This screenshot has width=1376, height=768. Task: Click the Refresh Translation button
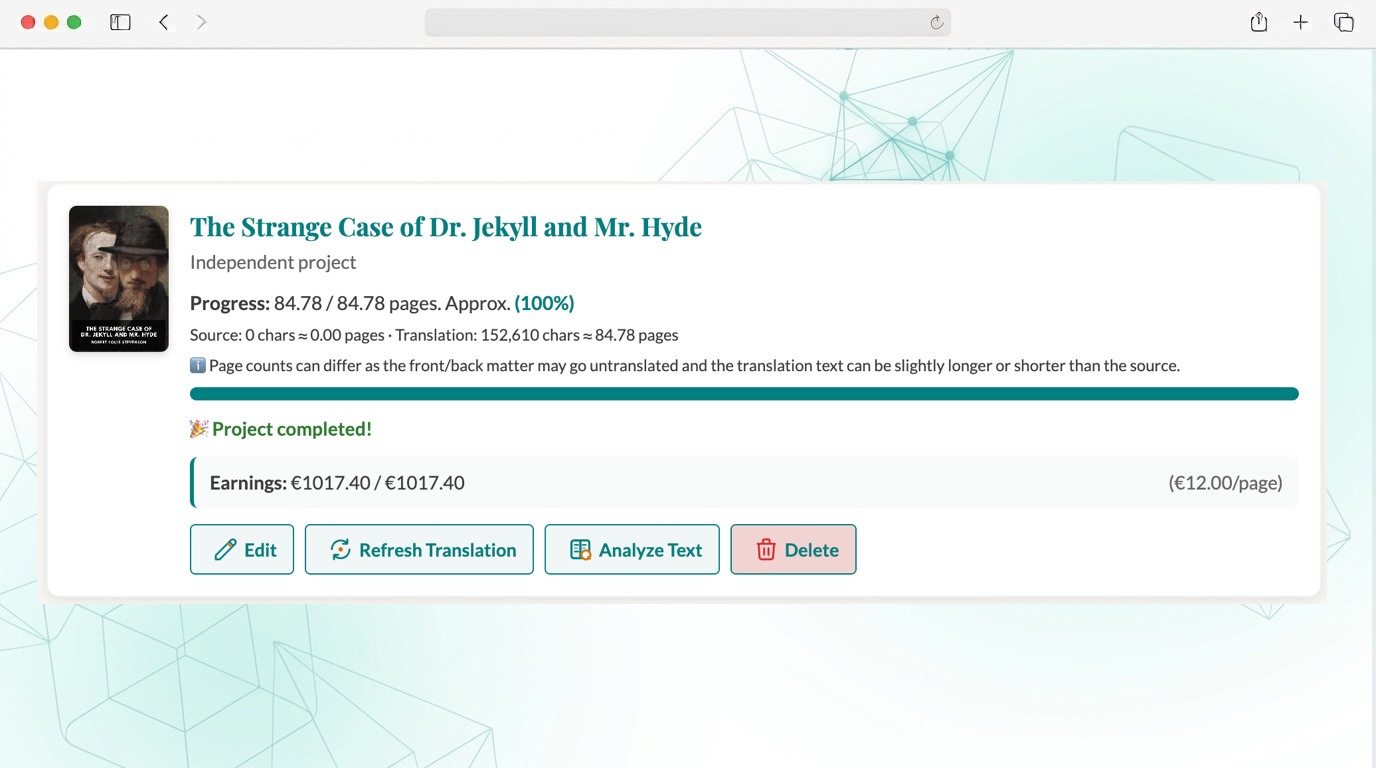pos(419,549)
